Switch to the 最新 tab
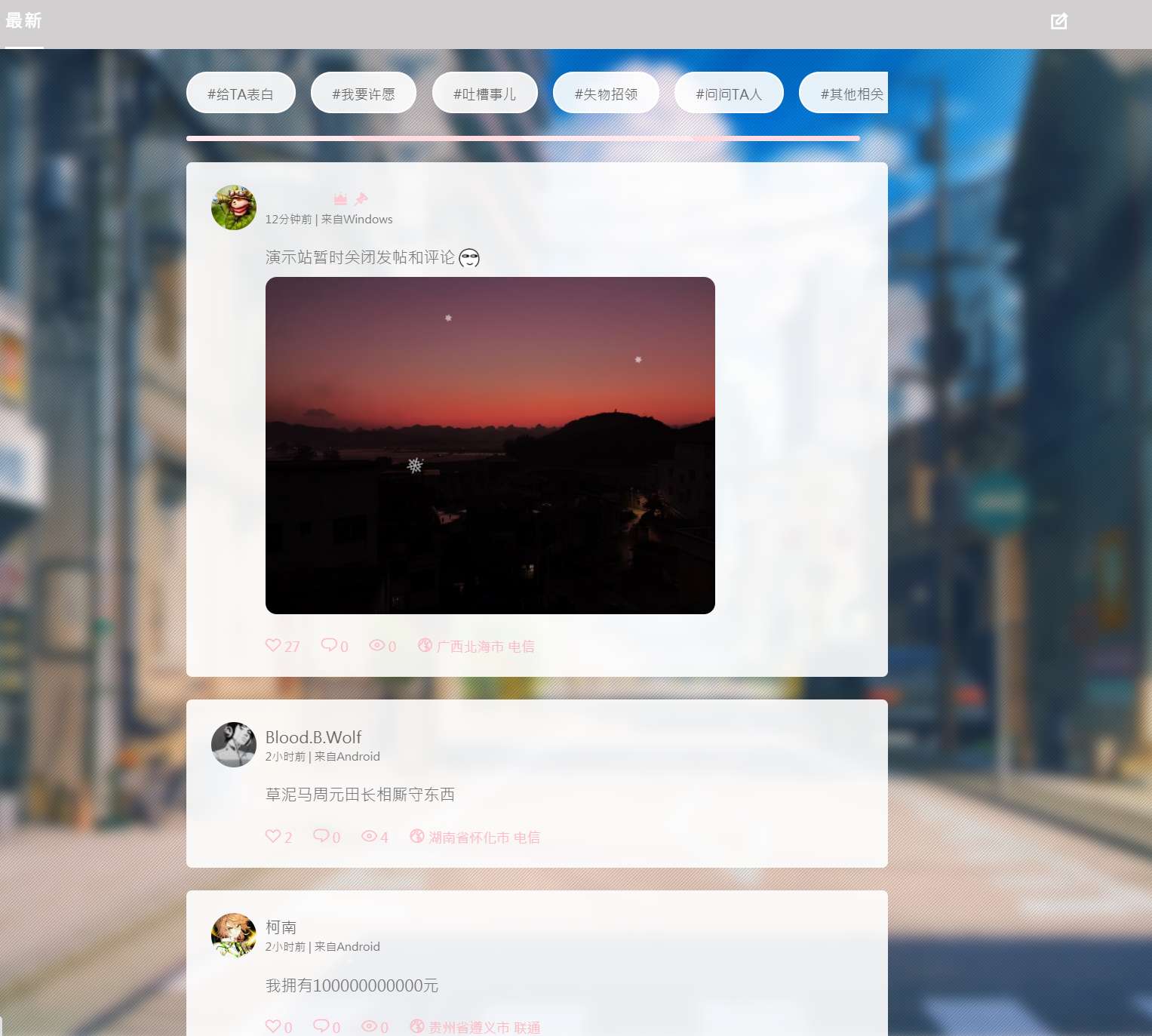 (23, 21)
